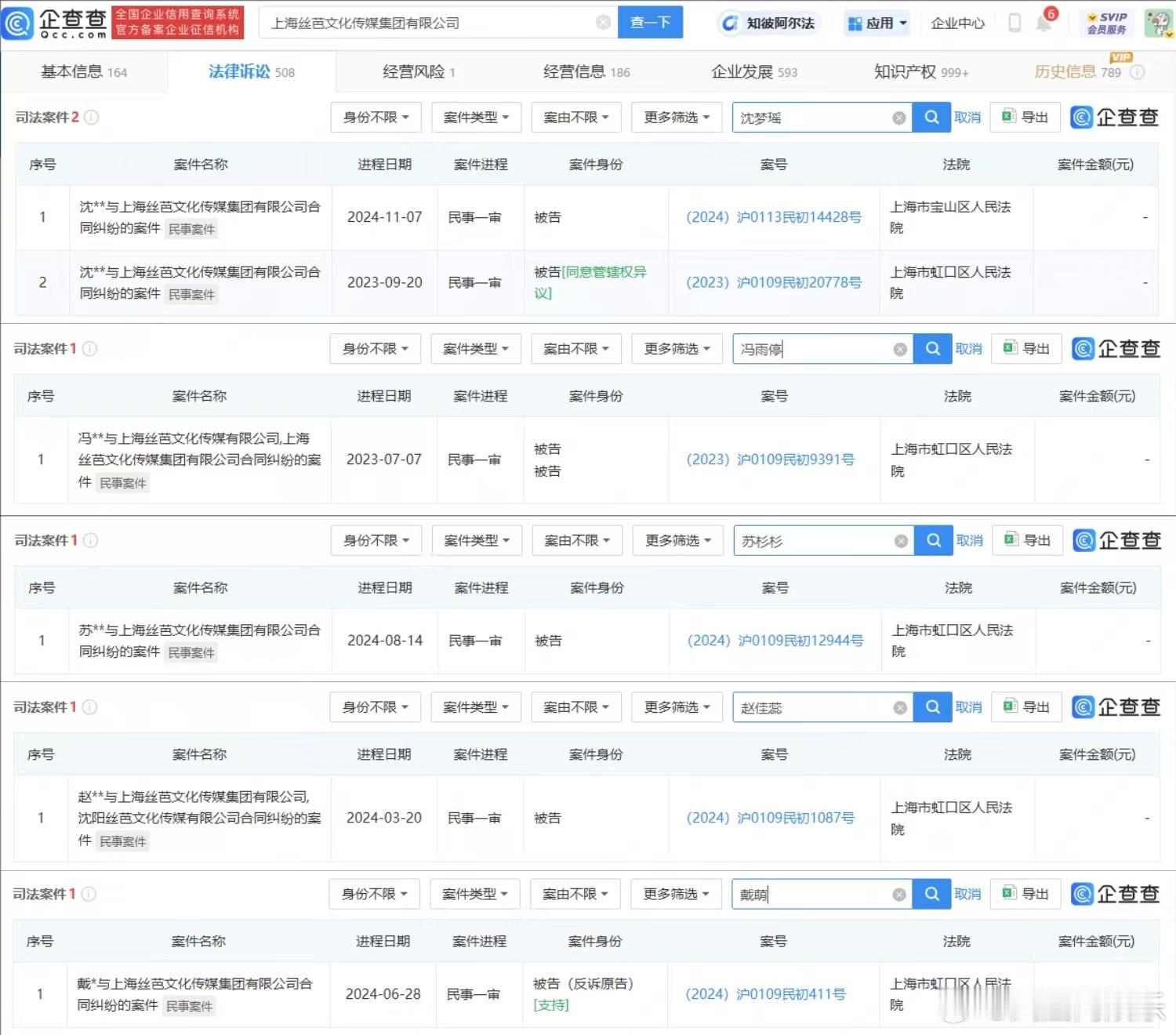Open the 应用 dropdown in header
This screenshot has height=1035, width=1176.
877,24
